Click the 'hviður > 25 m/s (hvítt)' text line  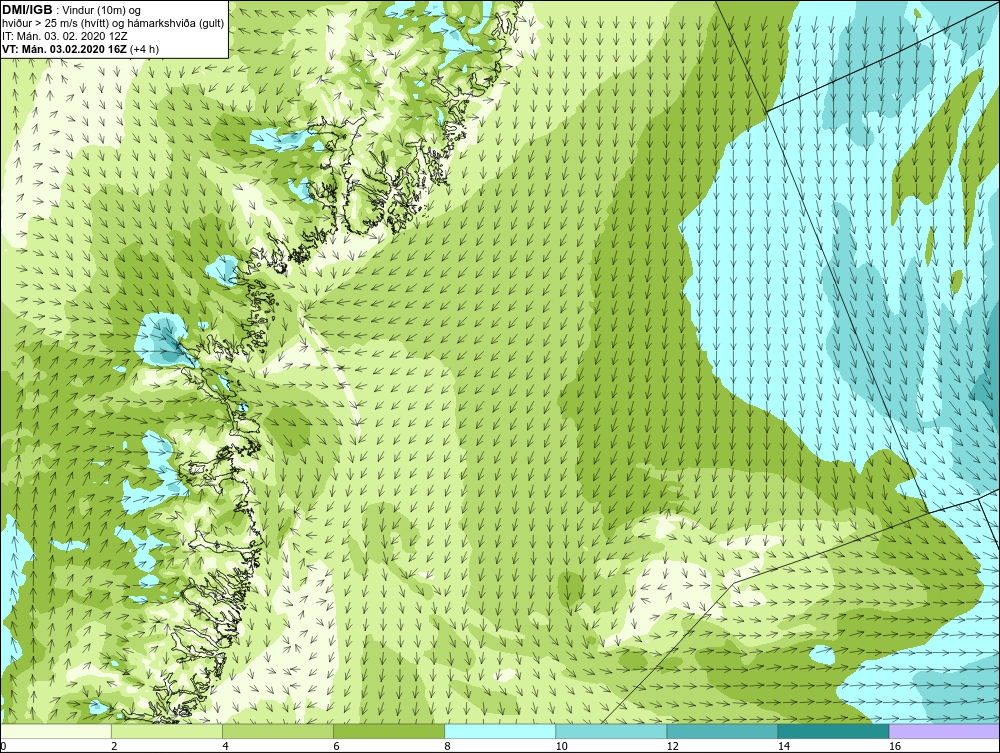pos(113,24)
